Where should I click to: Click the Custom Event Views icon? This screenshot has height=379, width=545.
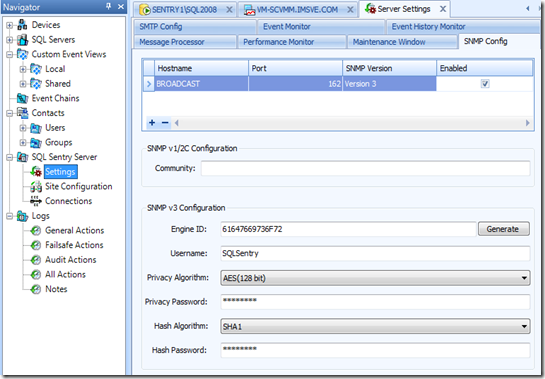[23, 54]
